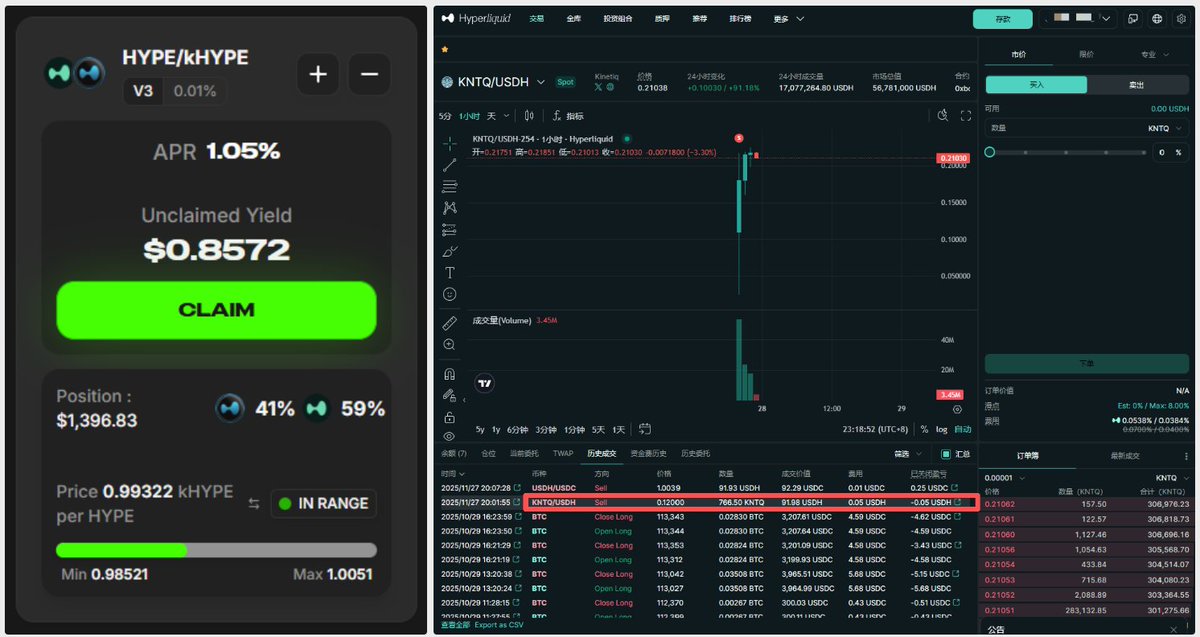Switch to the 限价 order tab

1086,55
